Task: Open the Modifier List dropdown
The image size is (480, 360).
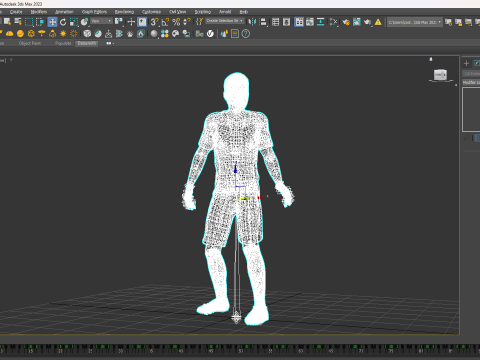Action: click(471, 82)
